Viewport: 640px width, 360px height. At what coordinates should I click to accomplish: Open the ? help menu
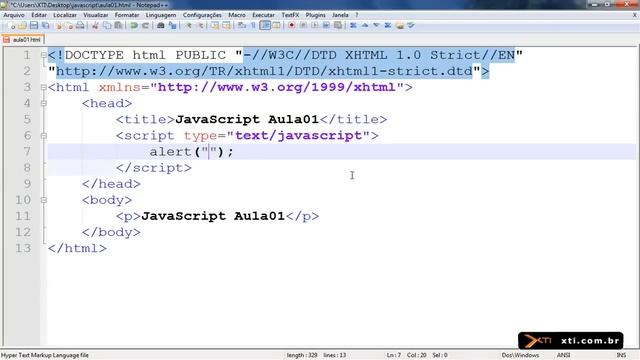point(356,15)
